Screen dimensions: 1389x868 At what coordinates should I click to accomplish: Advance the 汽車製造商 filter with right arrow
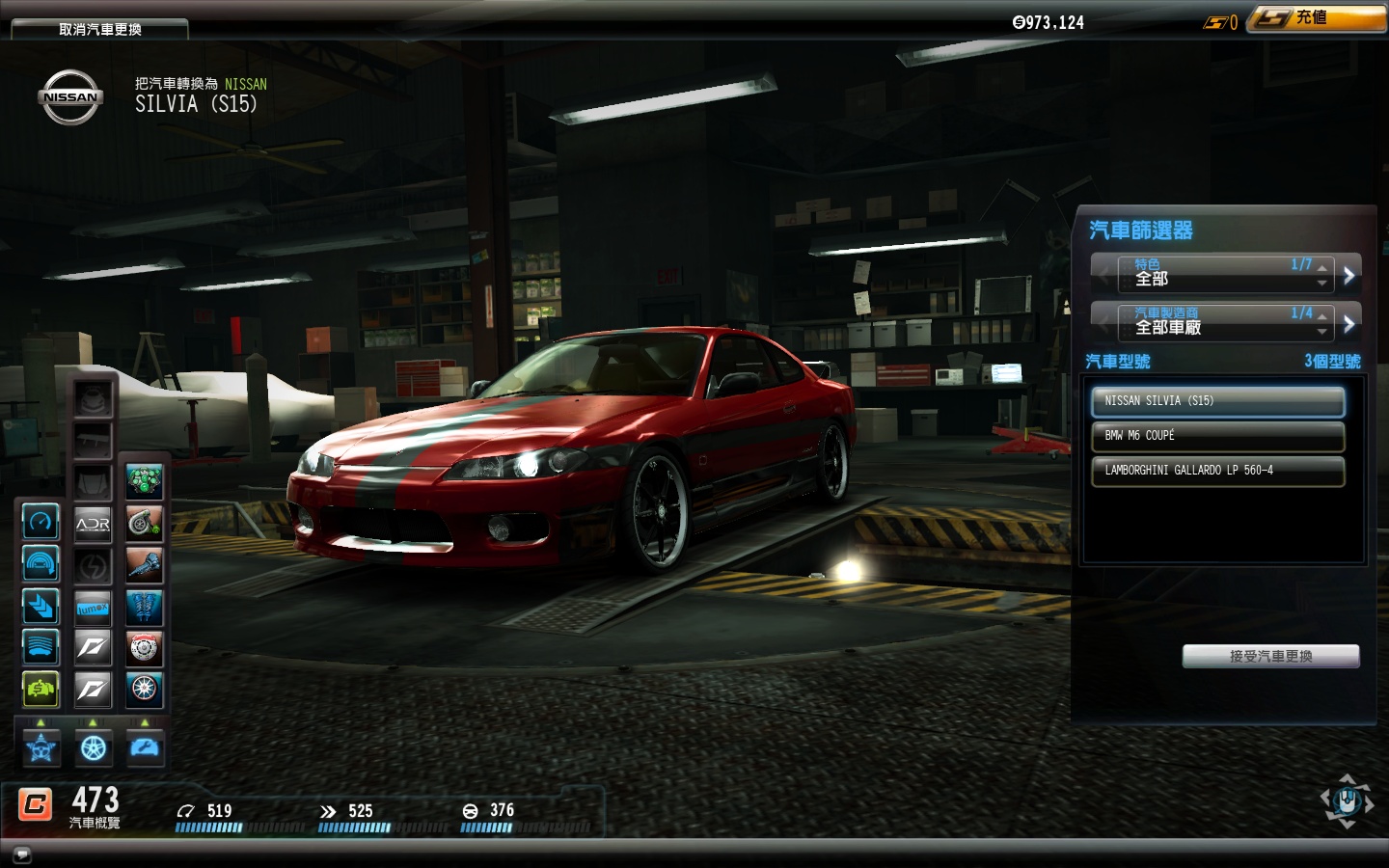pyautogui.click(x=1349, y=324)
